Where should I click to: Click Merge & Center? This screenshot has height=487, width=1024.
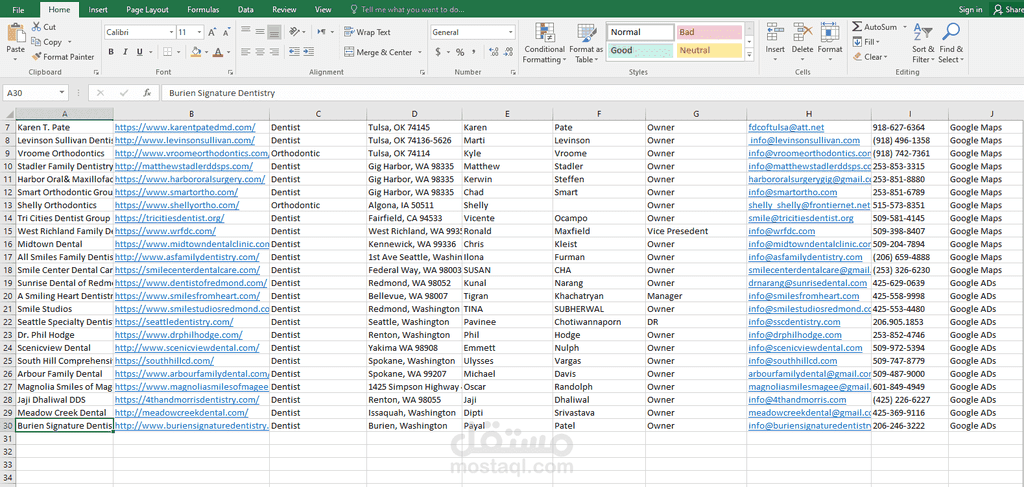pos(379,52)
